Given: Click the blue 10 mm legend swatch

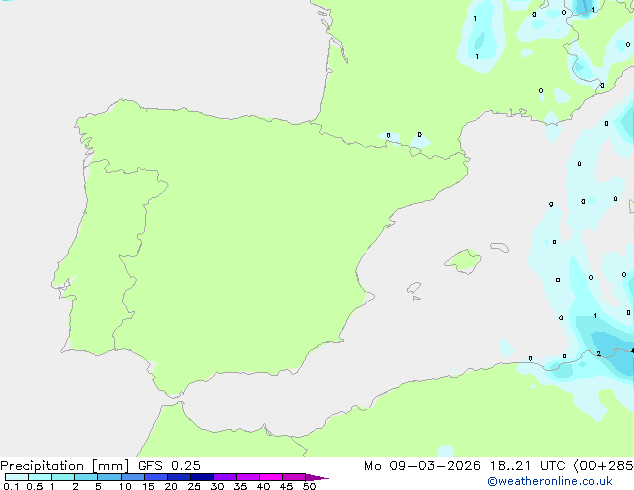Looking at the screenshot, I should (132, 477).
